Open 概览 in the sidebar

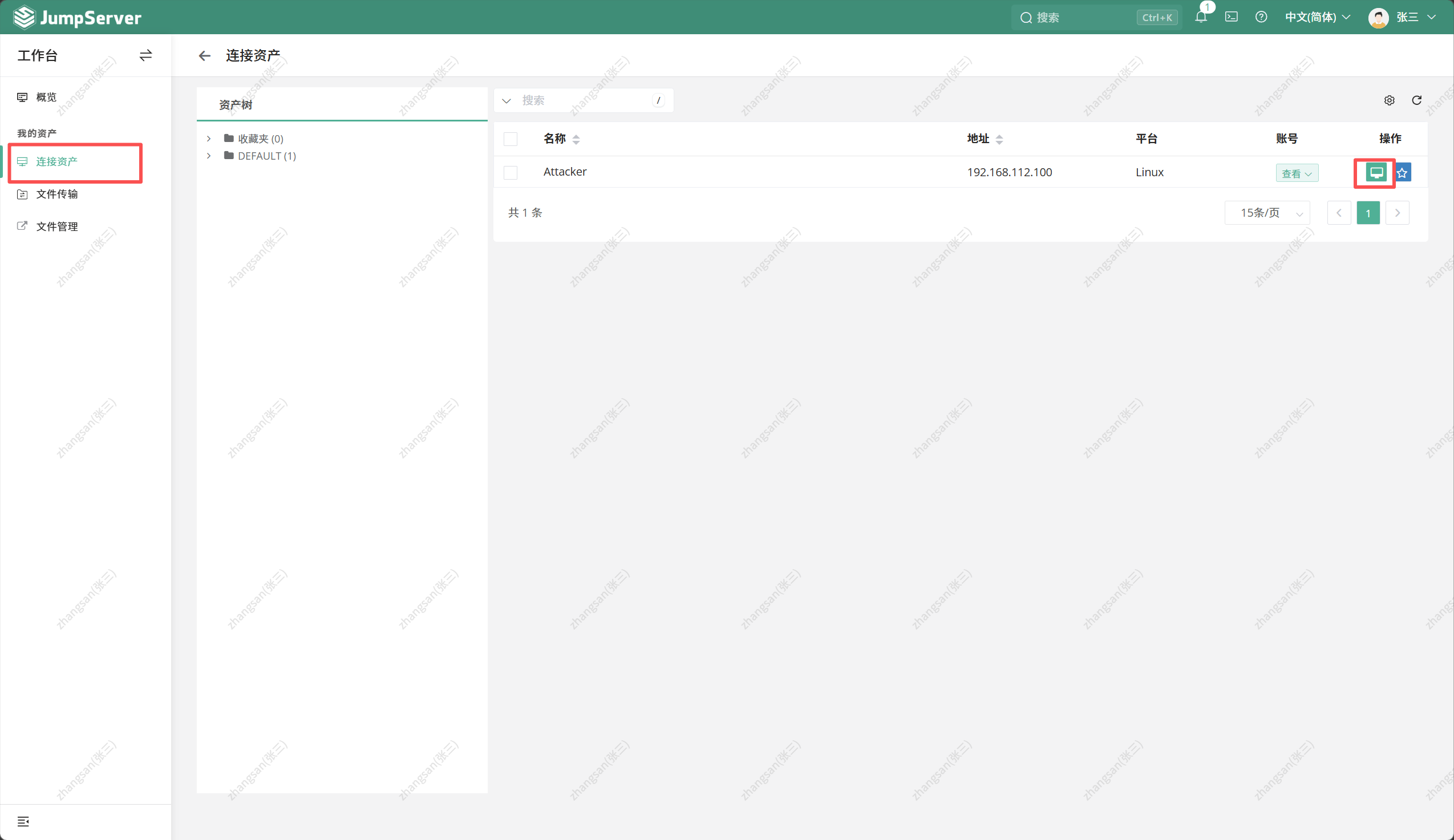click(x=46, y=98)
